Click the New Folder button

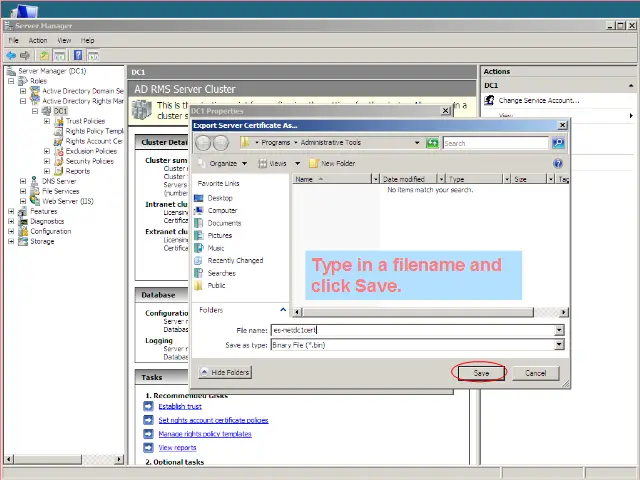pyautogui.click(x=332, y=164)
